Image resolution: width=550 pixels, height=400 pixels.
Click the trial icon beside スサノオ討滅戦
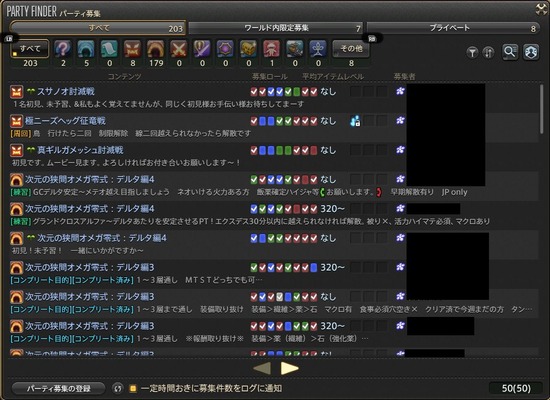tap(16, 92)
